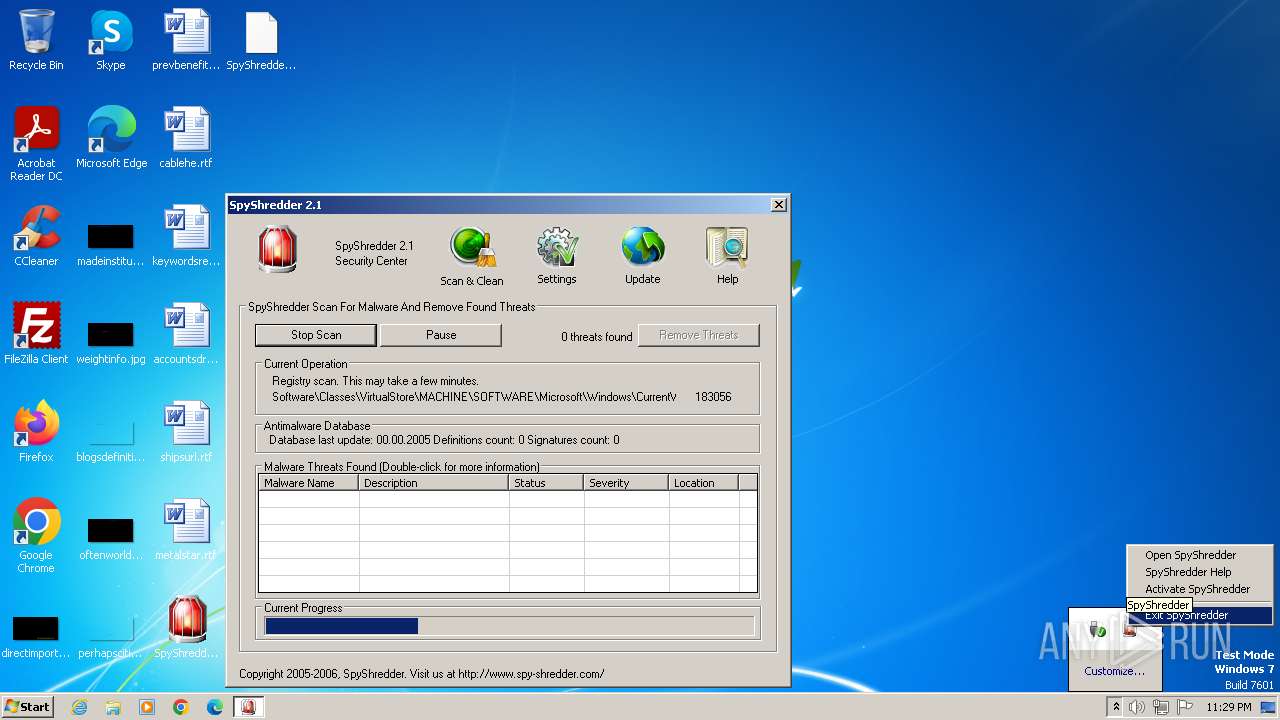Choose Exit SpyShredder in context menu
Viewport: 1280px width, 720px height.
(1199, 615)
